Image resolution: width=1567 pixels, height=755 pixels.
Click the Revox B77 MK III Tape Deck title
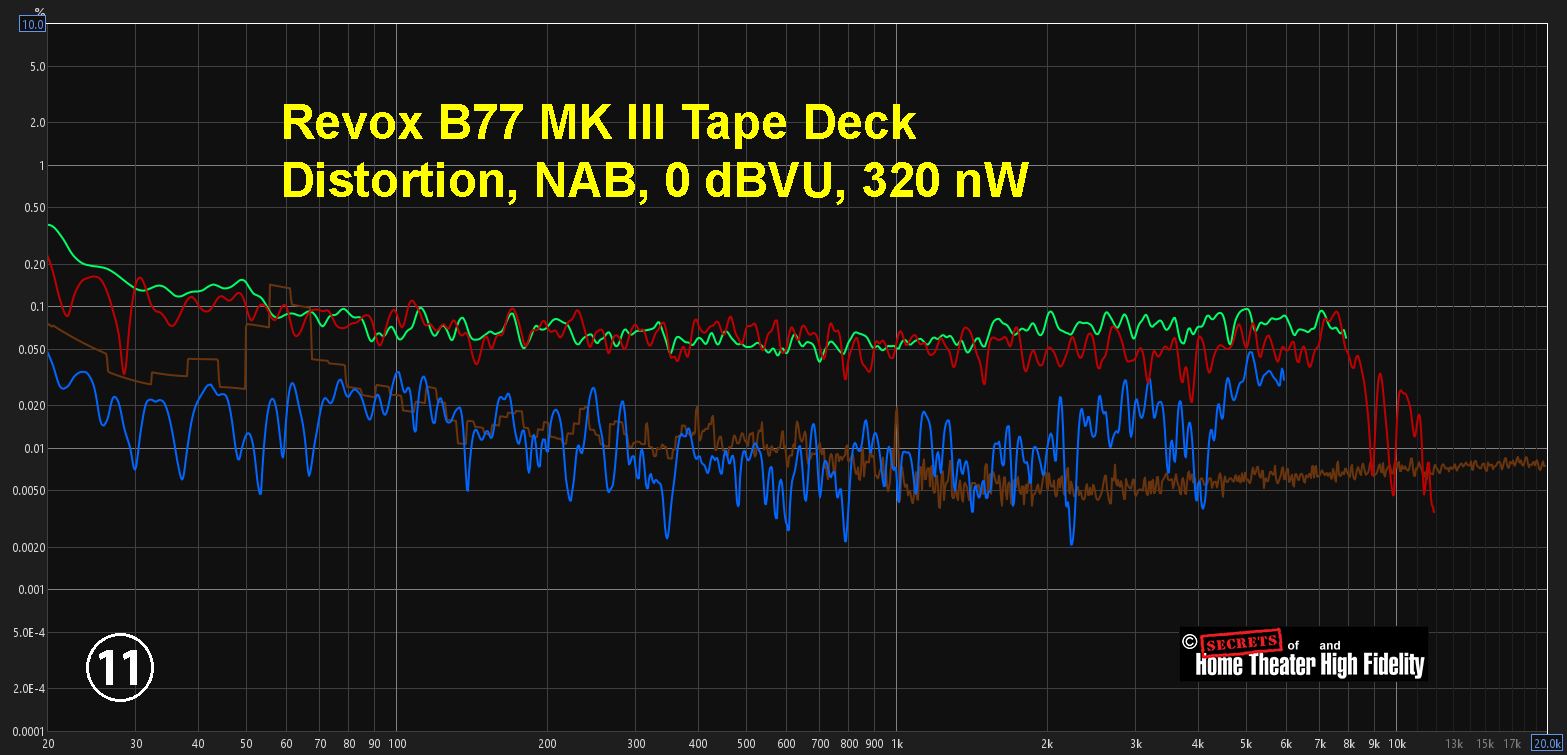598,124
